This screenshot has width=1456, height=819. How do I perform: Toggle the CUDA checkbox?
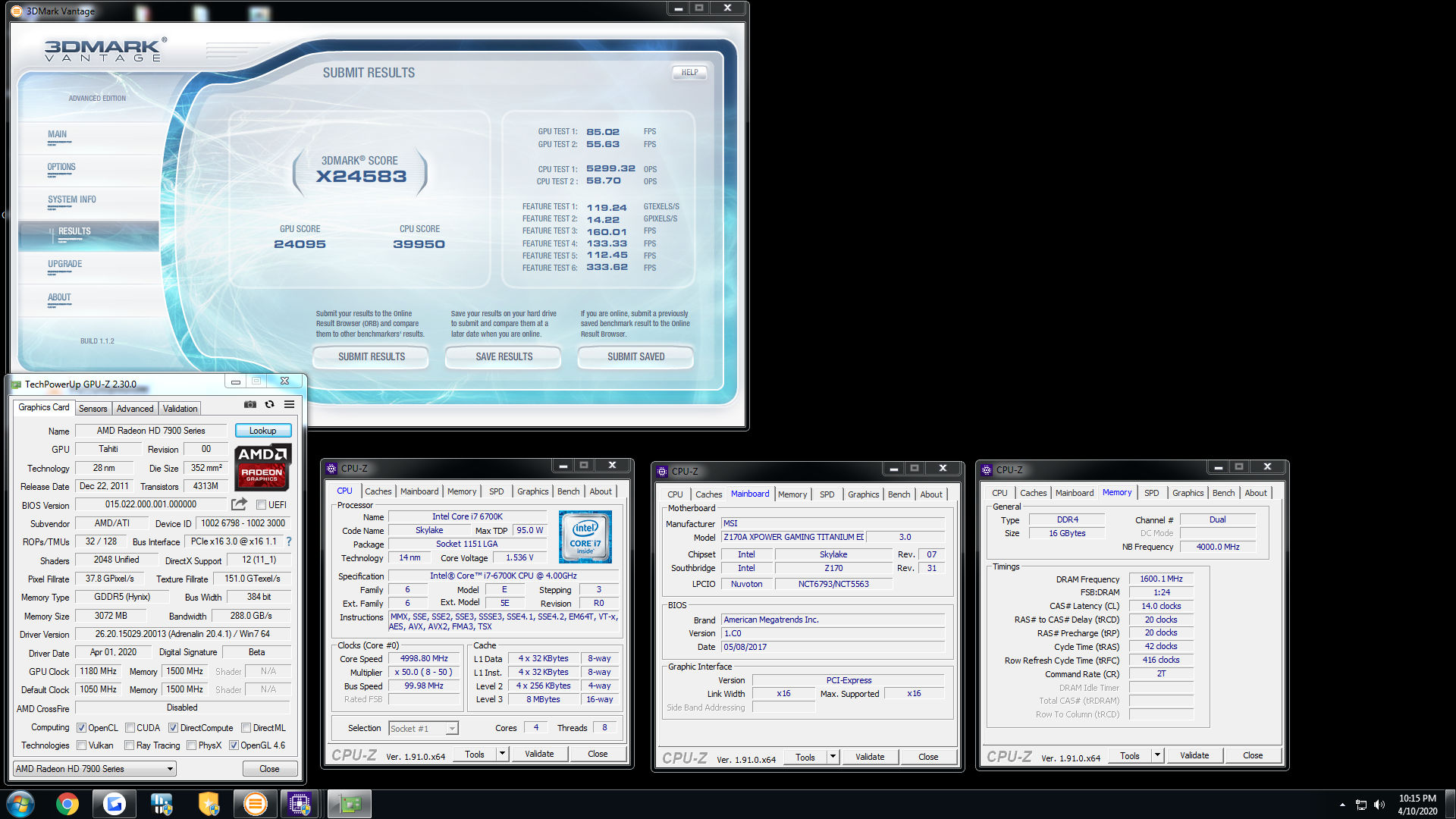point(130,728)
